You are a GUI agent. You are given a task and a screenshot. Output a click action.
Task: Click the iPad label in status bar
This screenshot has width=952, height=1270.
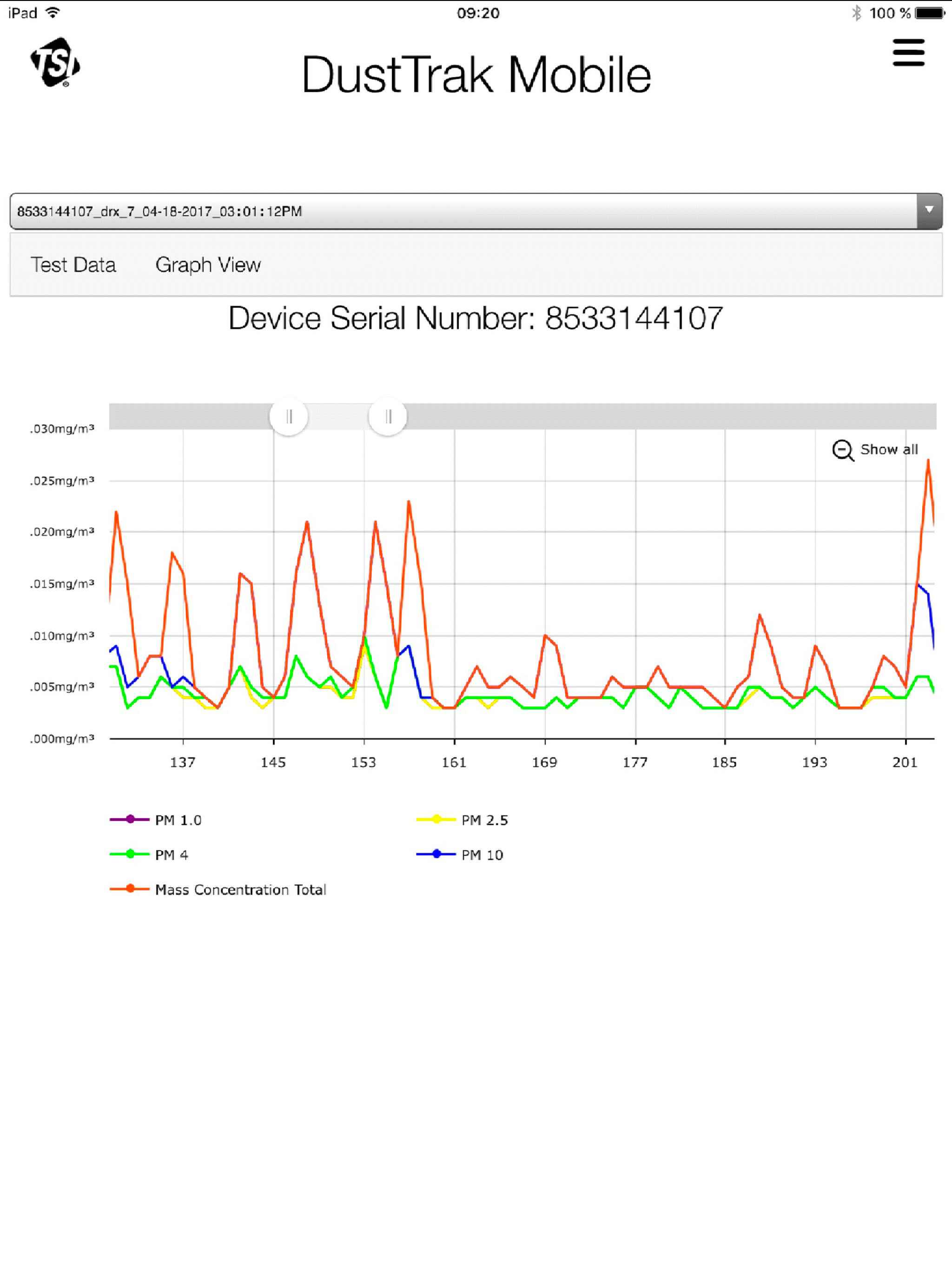(x=23, y=13)
